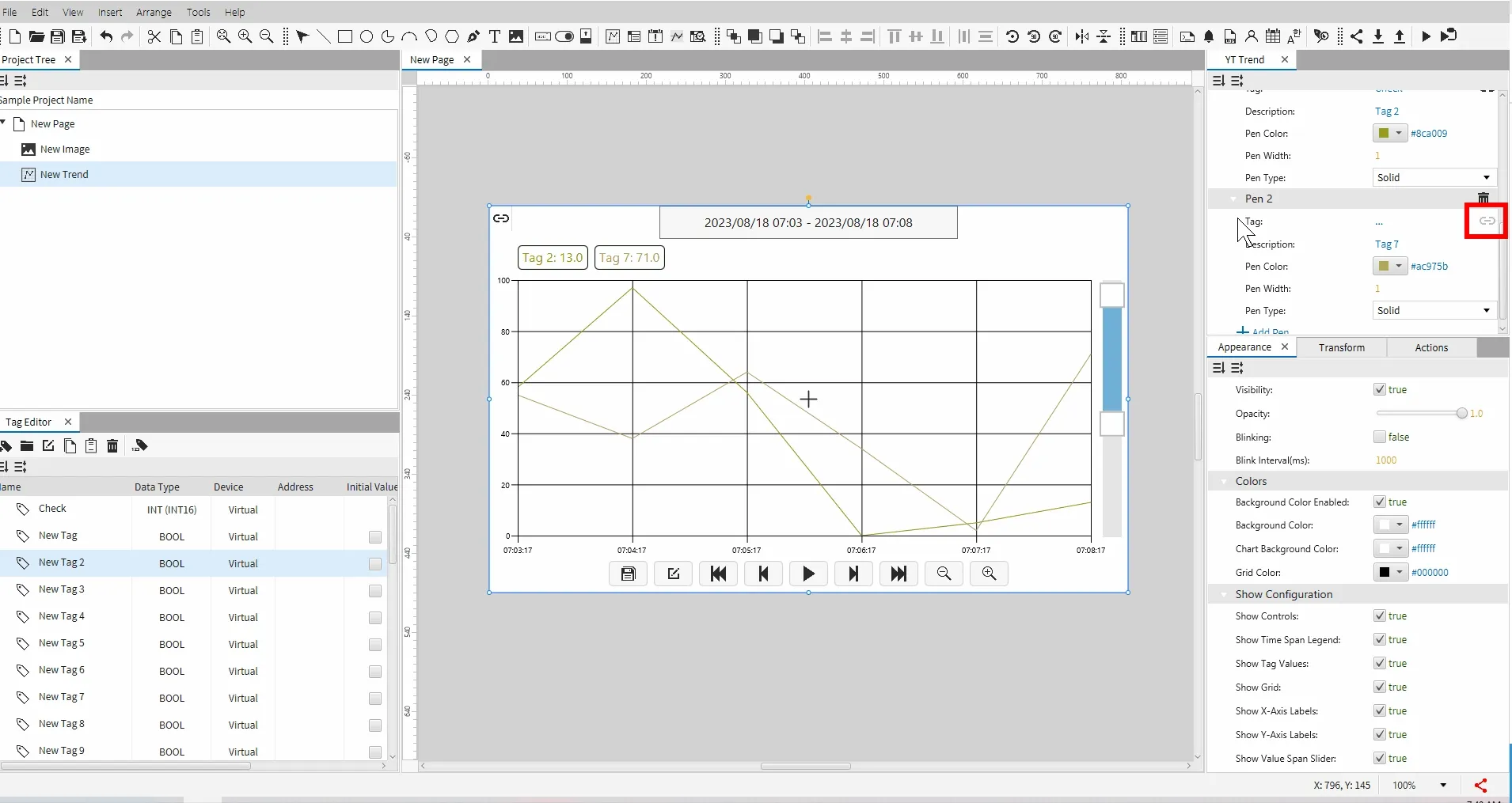Insert an image with the picture tool
Image resolution: width=1512 pixels, height=803 pixels.
516,36
